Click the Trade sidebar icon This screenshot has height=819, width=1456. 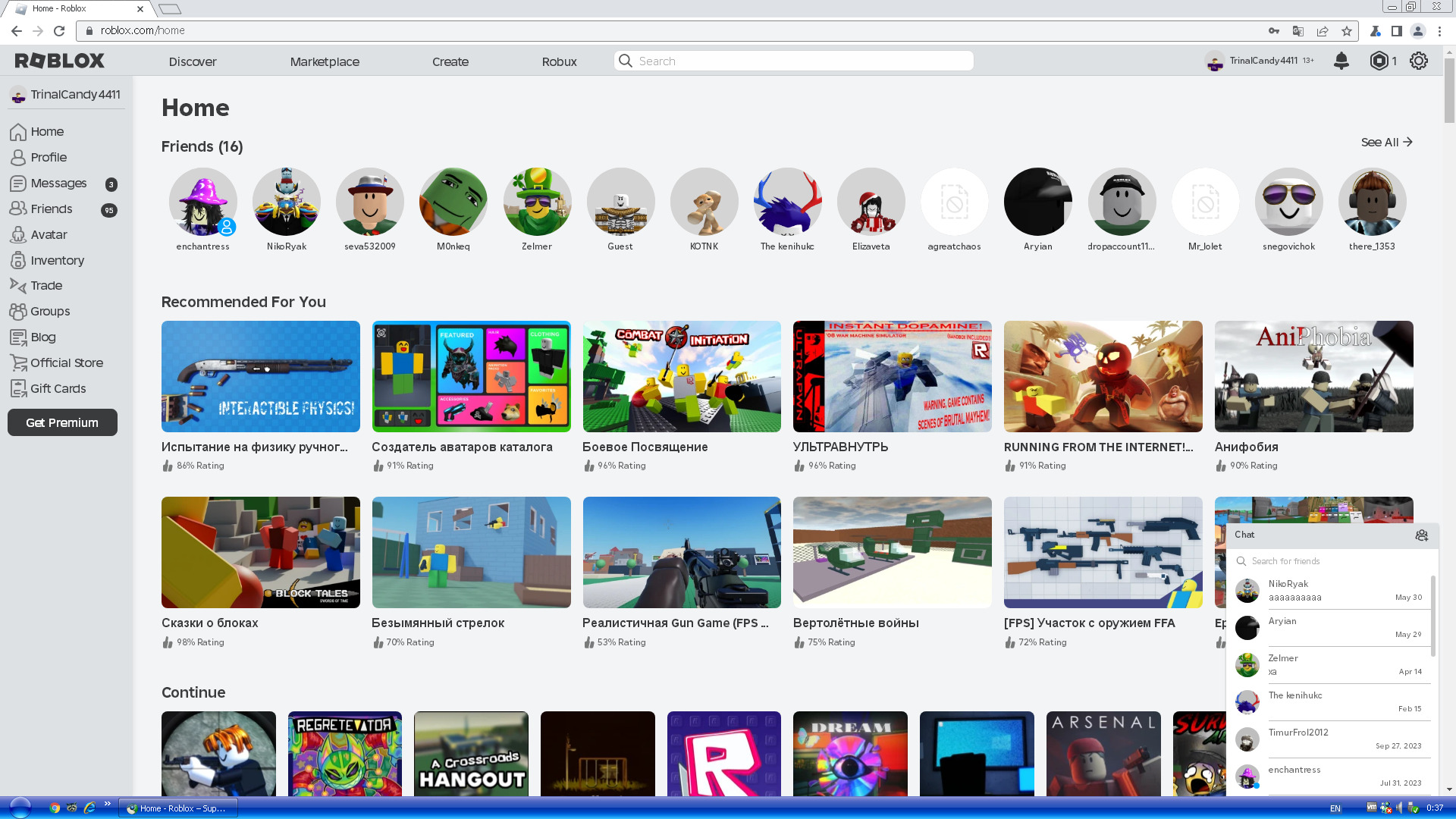click(18, 286)
